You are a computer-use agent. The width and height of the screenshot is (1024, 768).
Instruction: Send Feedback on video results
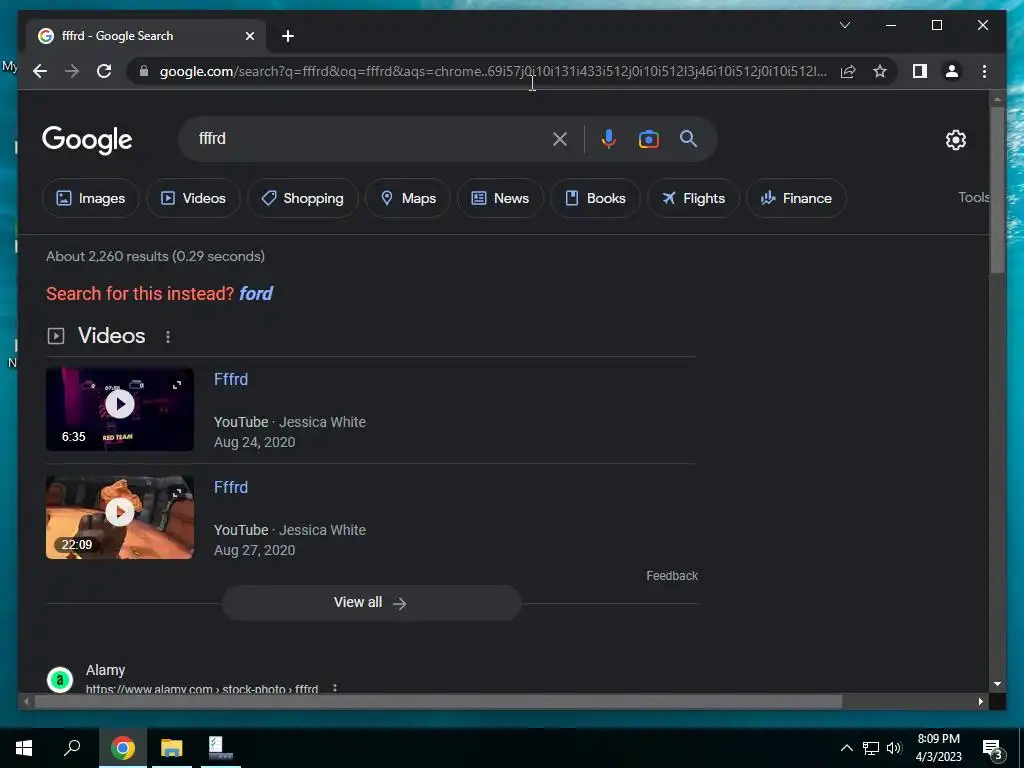pyautogui.click(x=672, y=575)
